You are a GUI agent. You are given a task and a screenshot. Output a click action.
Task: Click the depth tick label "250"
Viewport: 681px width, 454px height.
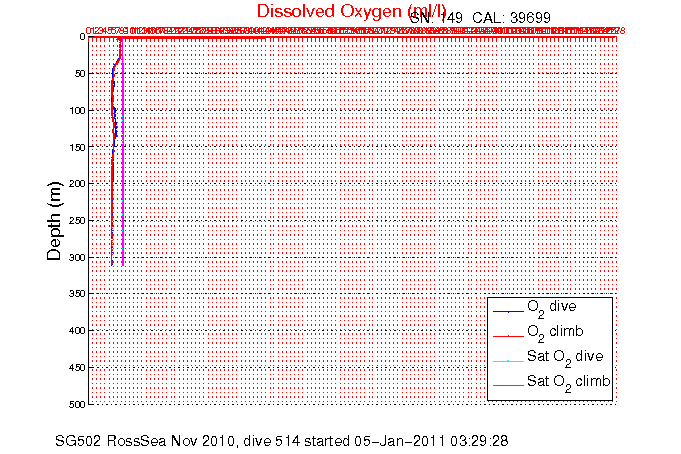pos(77,221)
